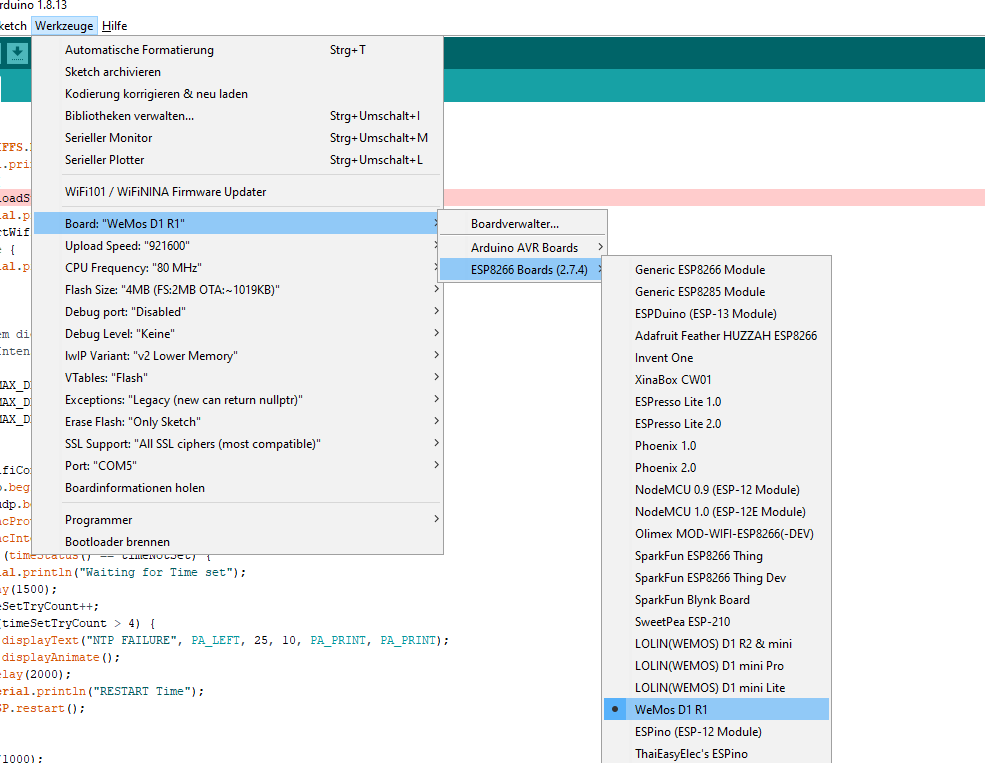
Task: Launch WiFi101 / WiFiNINA Firmware Updater
Action: pos(166,192)
